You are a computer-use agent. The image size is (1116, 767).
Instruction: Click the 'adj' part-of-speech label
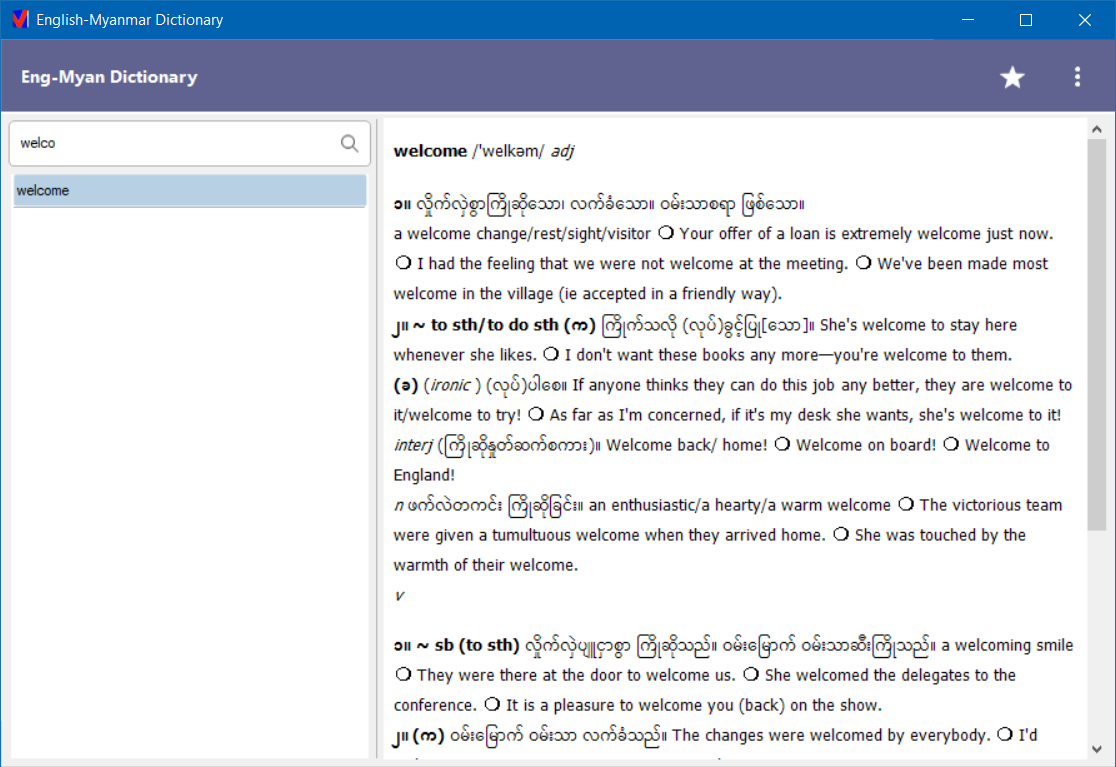point(562,151)
